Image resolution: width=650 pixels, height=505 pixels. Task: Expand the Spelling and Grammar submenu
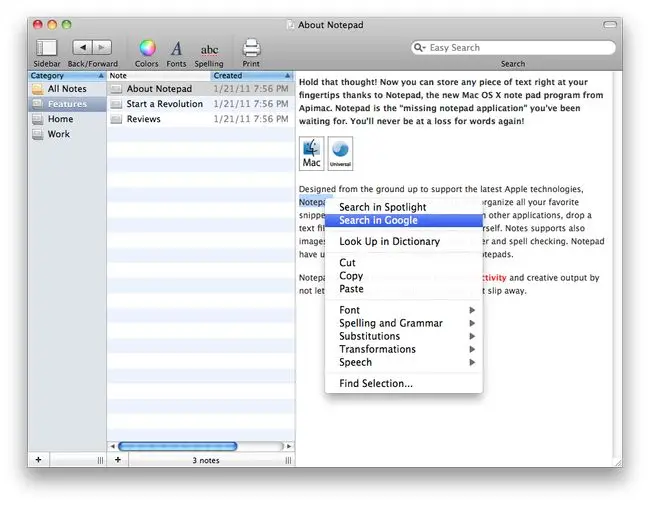coord(404,323)
